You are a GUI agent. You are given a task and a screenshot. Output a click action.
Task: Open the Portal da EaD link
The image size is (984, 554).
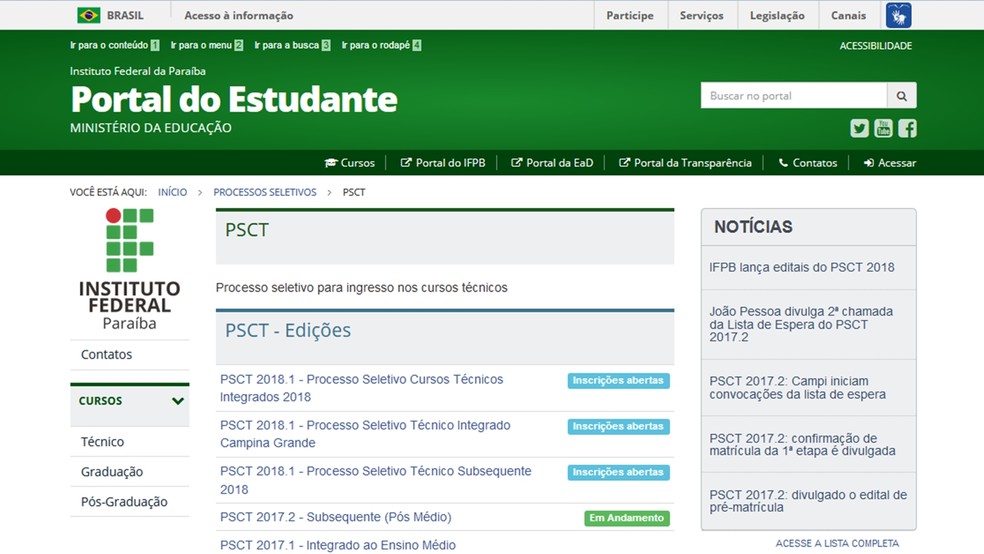(x=552, y=163)
